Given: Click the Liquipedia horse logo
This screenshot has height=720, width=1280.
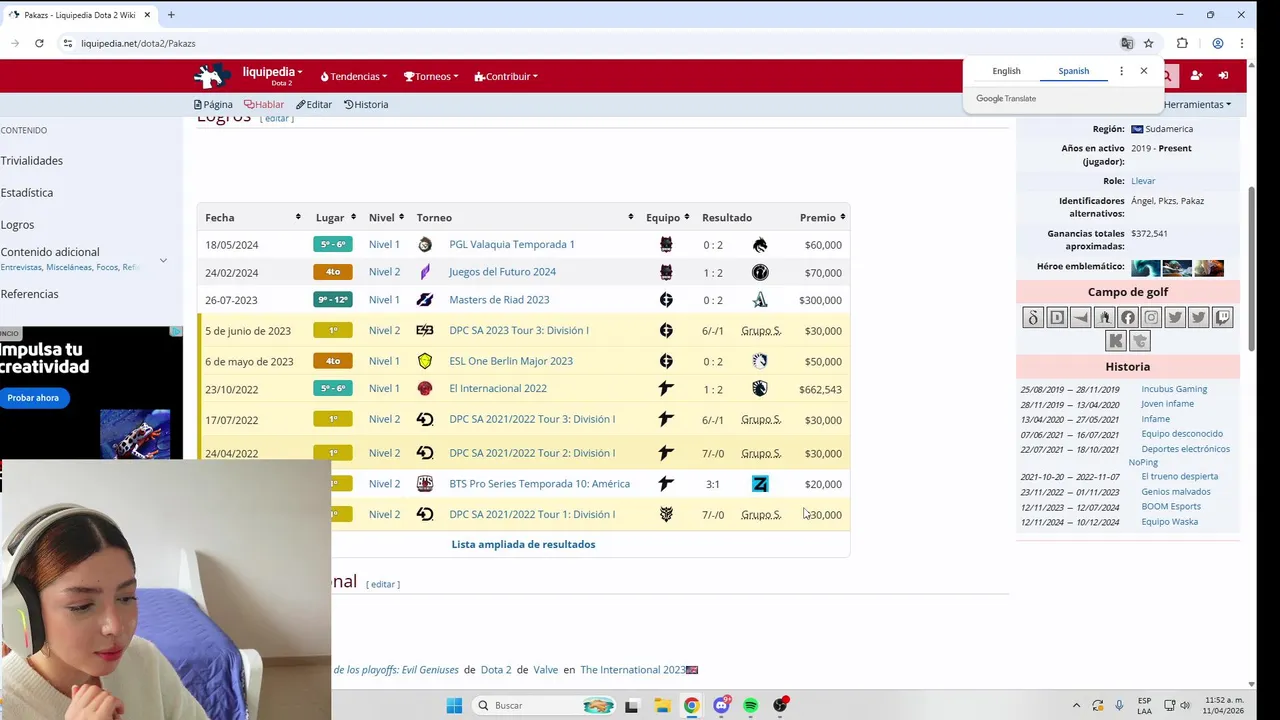Looking at the screenshot, I should [x=212, y=76].
